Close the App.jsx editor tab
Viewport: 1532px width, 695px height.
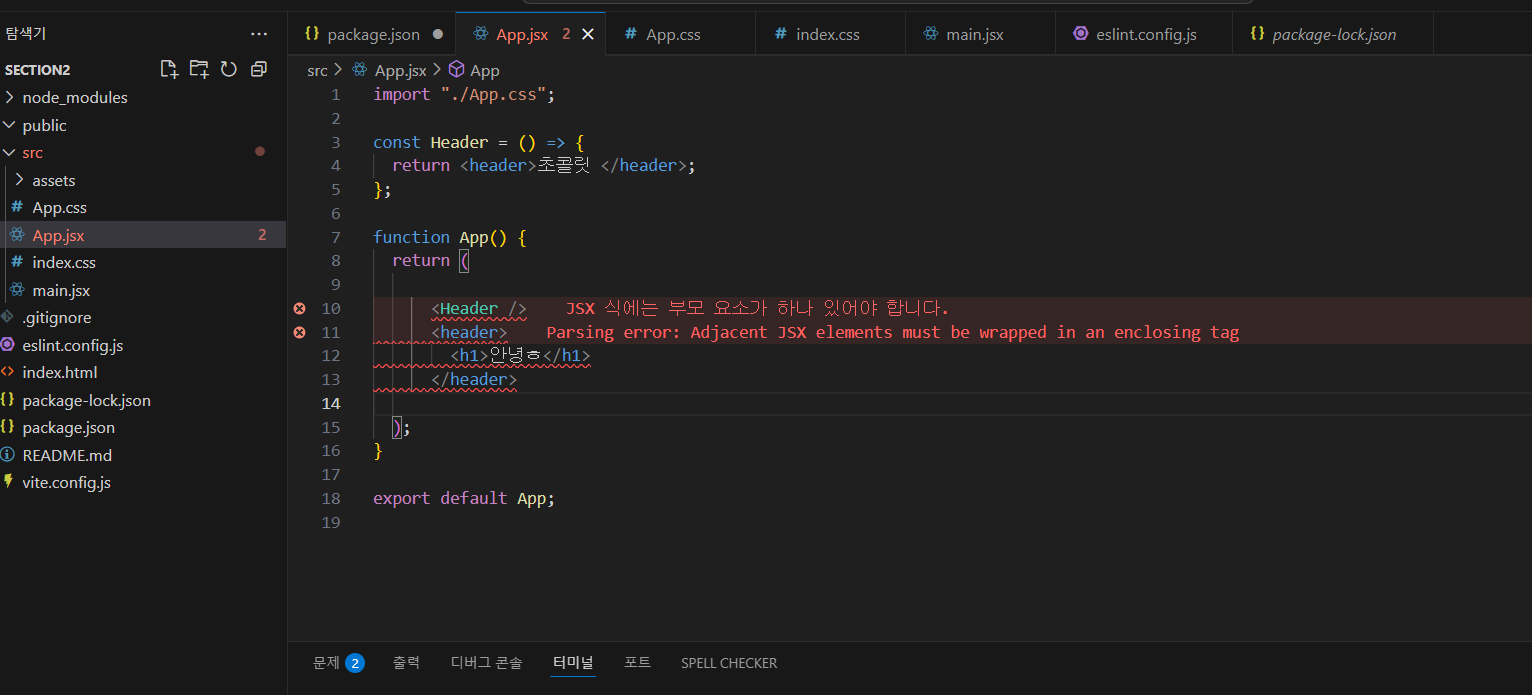point(588,34)
